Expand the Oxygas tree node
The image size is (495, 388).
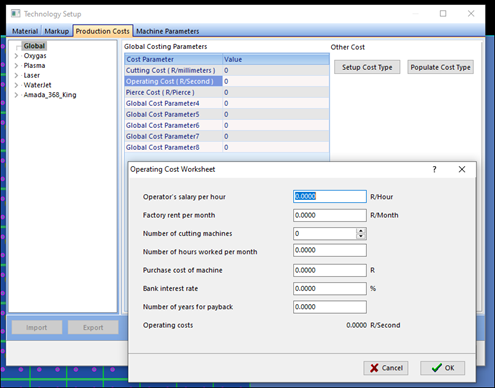[16, 56]
